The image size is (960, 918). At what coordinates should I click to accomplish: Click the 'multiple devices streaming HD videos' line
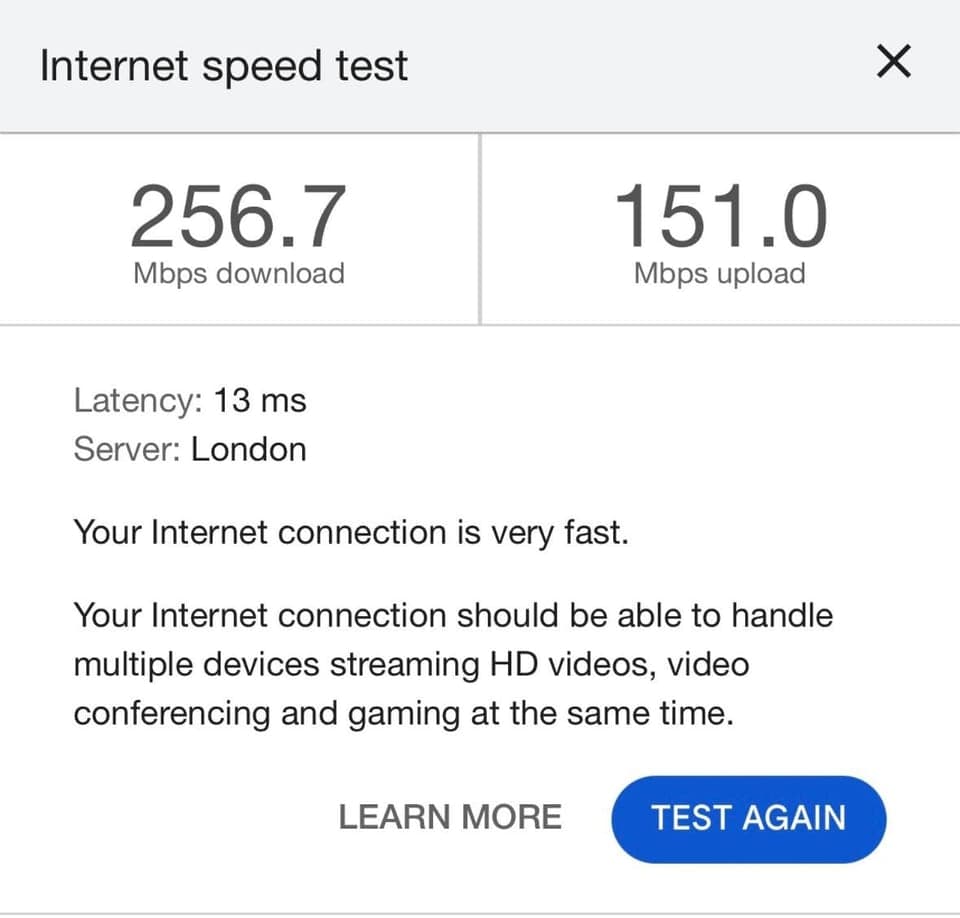(410, 664)
